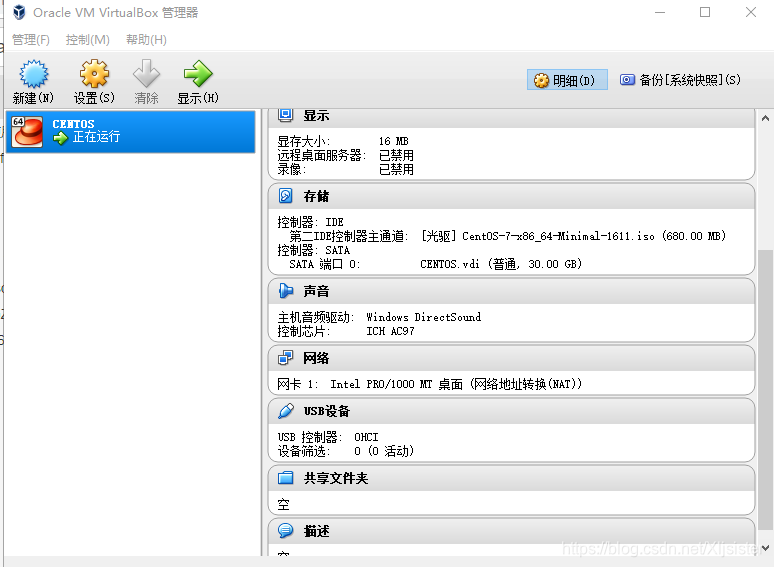
Task: Open 设置(S) settings gear icon
Action: (x=94, y=74)
